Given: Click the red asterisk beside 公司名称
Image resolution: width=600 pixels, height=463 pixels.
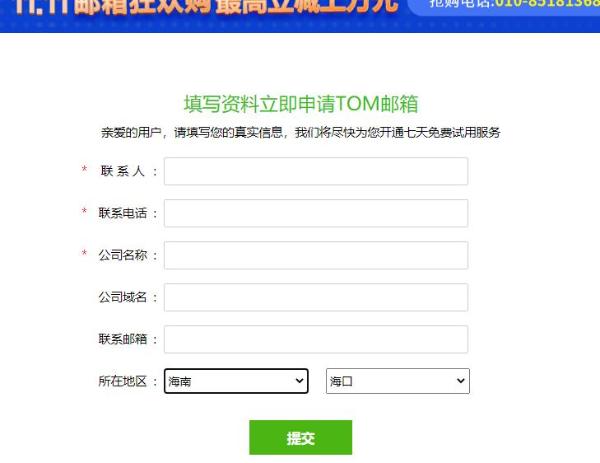Looking at the screenshot, I should 85,253.
